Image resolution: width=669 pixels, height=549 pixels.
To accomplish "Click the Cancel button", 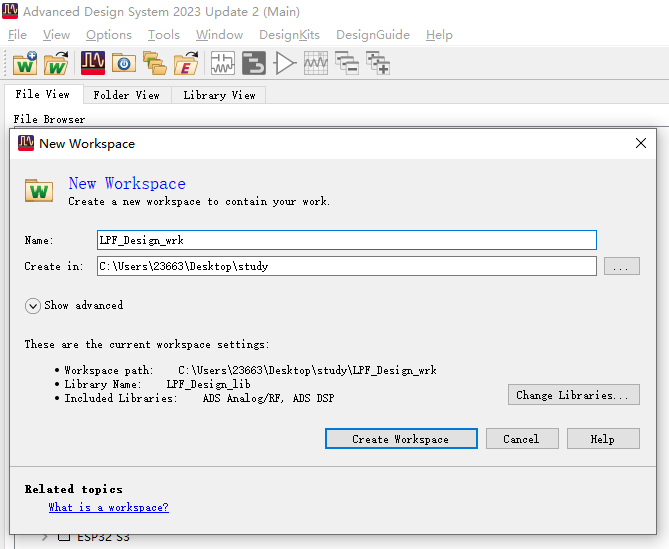I will coord(522,439).
